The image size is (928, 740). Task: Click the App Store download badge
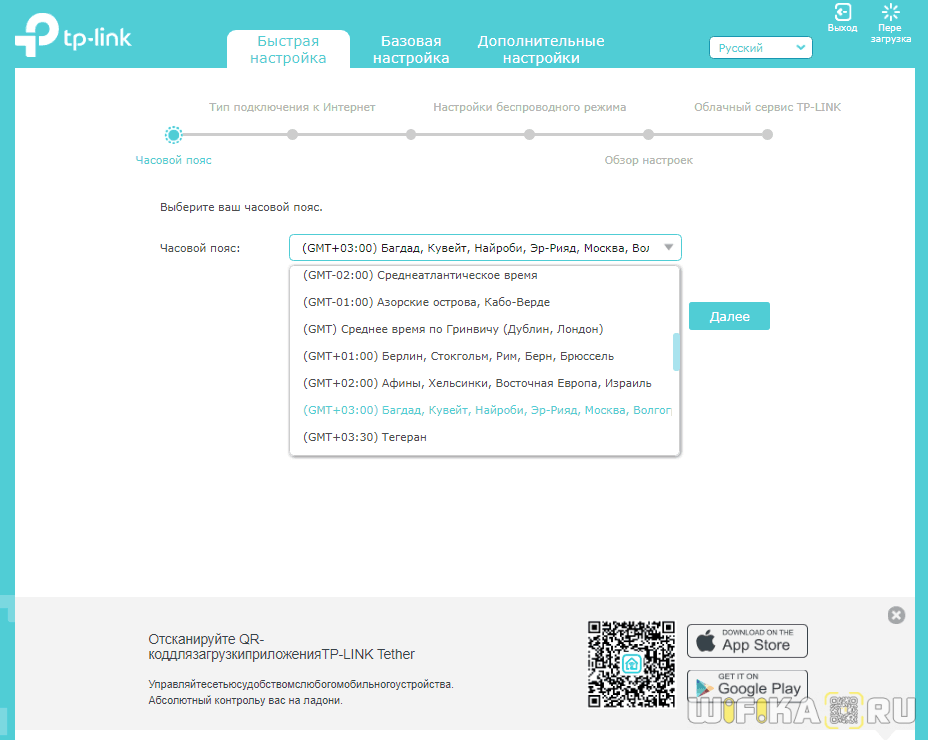[x=747, y=641]
